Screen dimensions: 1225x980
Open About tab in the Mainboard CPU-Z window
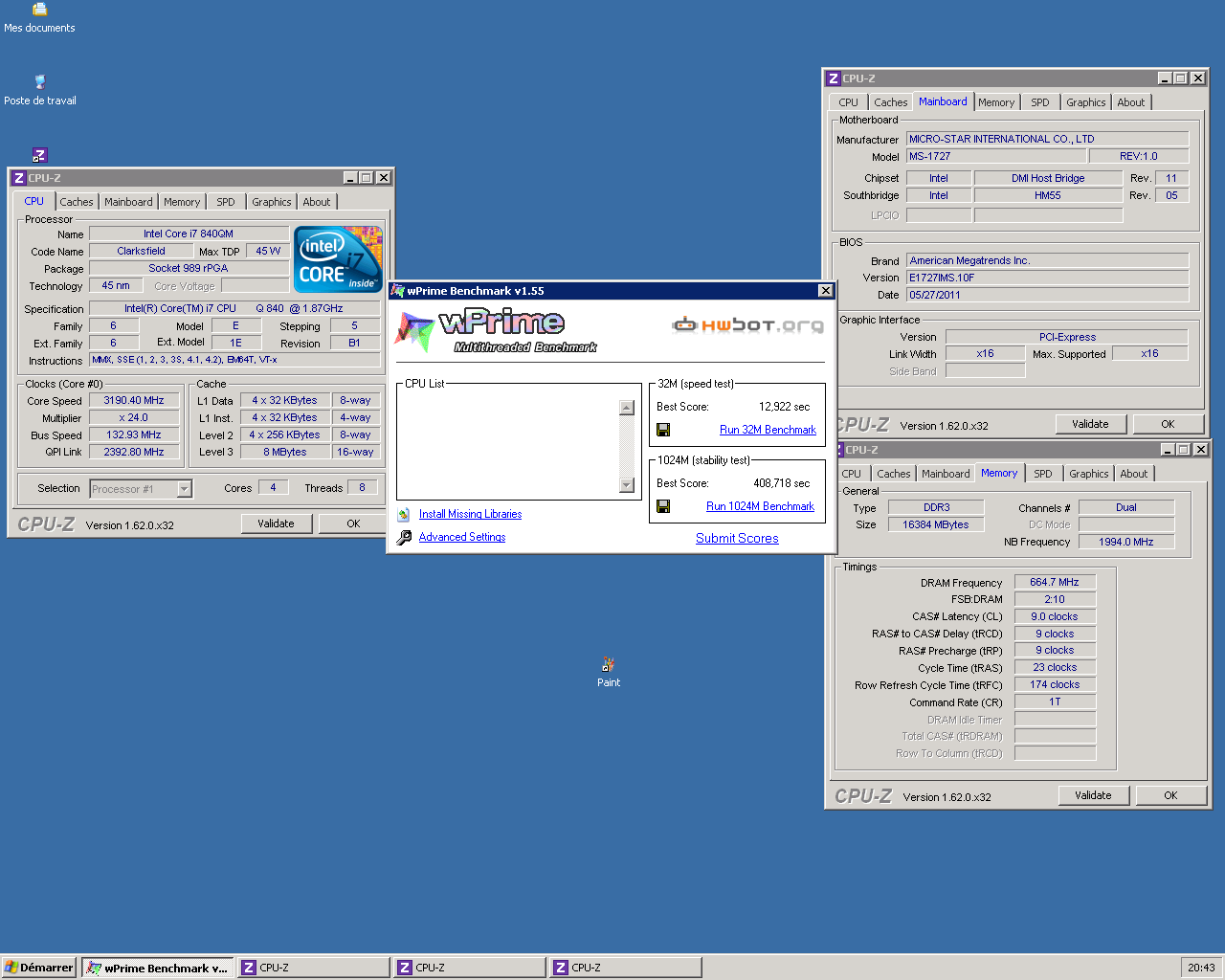click(1131, 102)
